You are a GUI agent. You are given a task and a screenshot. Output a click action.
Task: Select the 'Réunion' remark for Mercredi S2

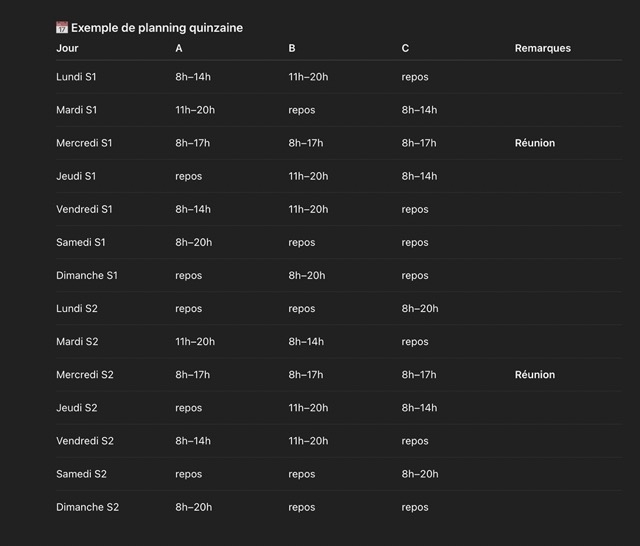[x=535, y=375]
